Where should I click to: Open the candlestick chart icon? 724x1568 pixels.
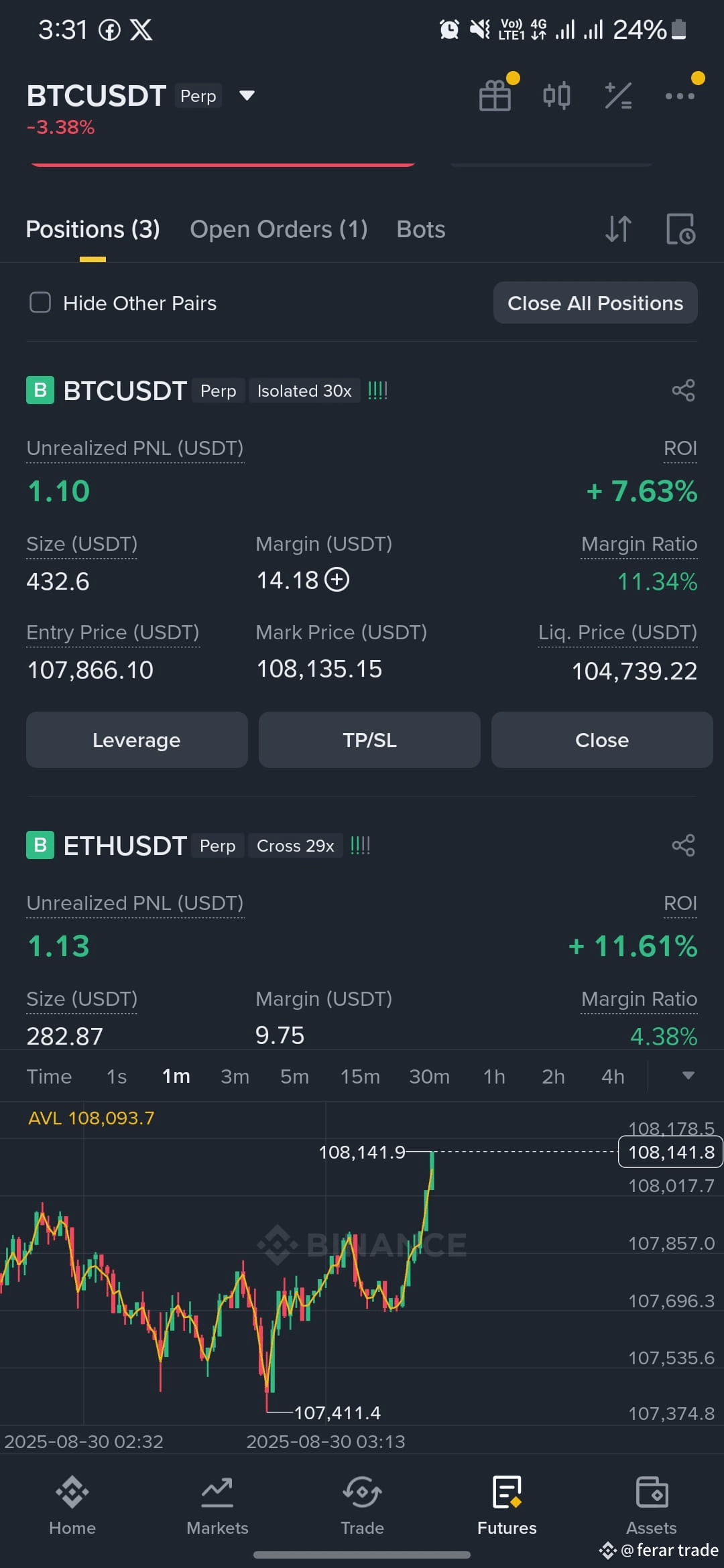coord(556,96)
